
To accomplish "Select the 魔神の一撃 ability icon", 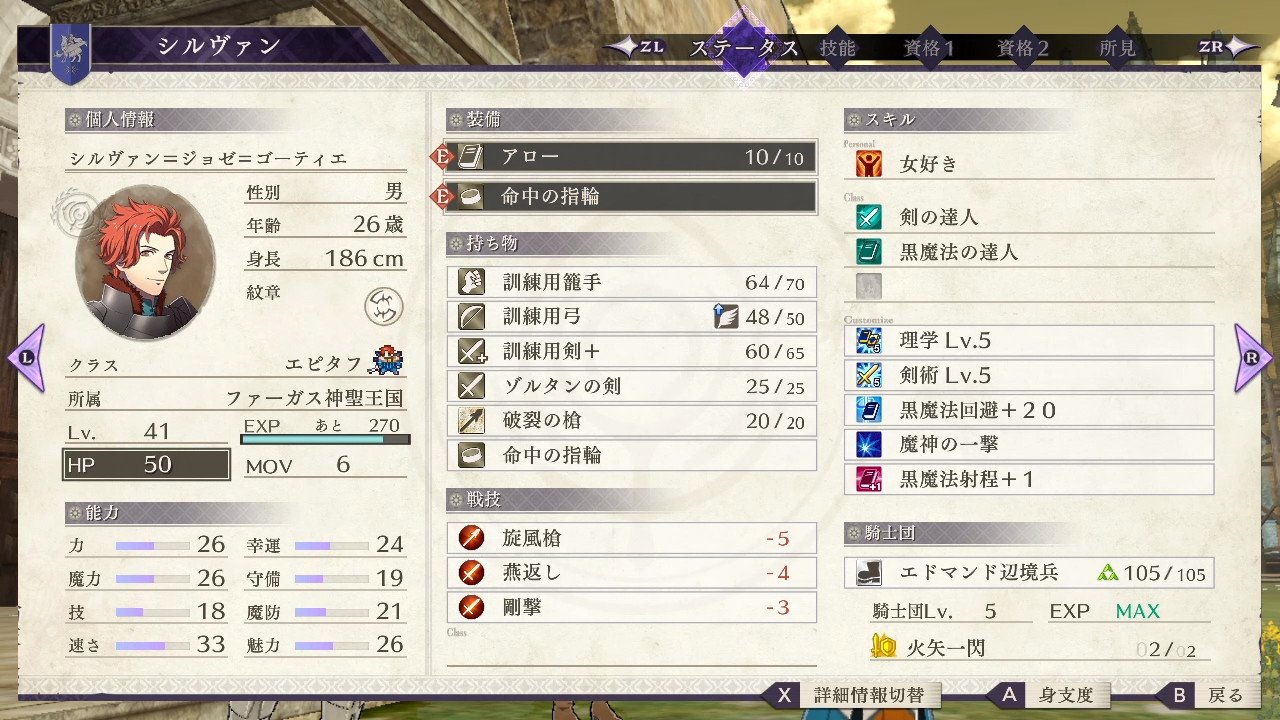I will (x=869, y=444).
